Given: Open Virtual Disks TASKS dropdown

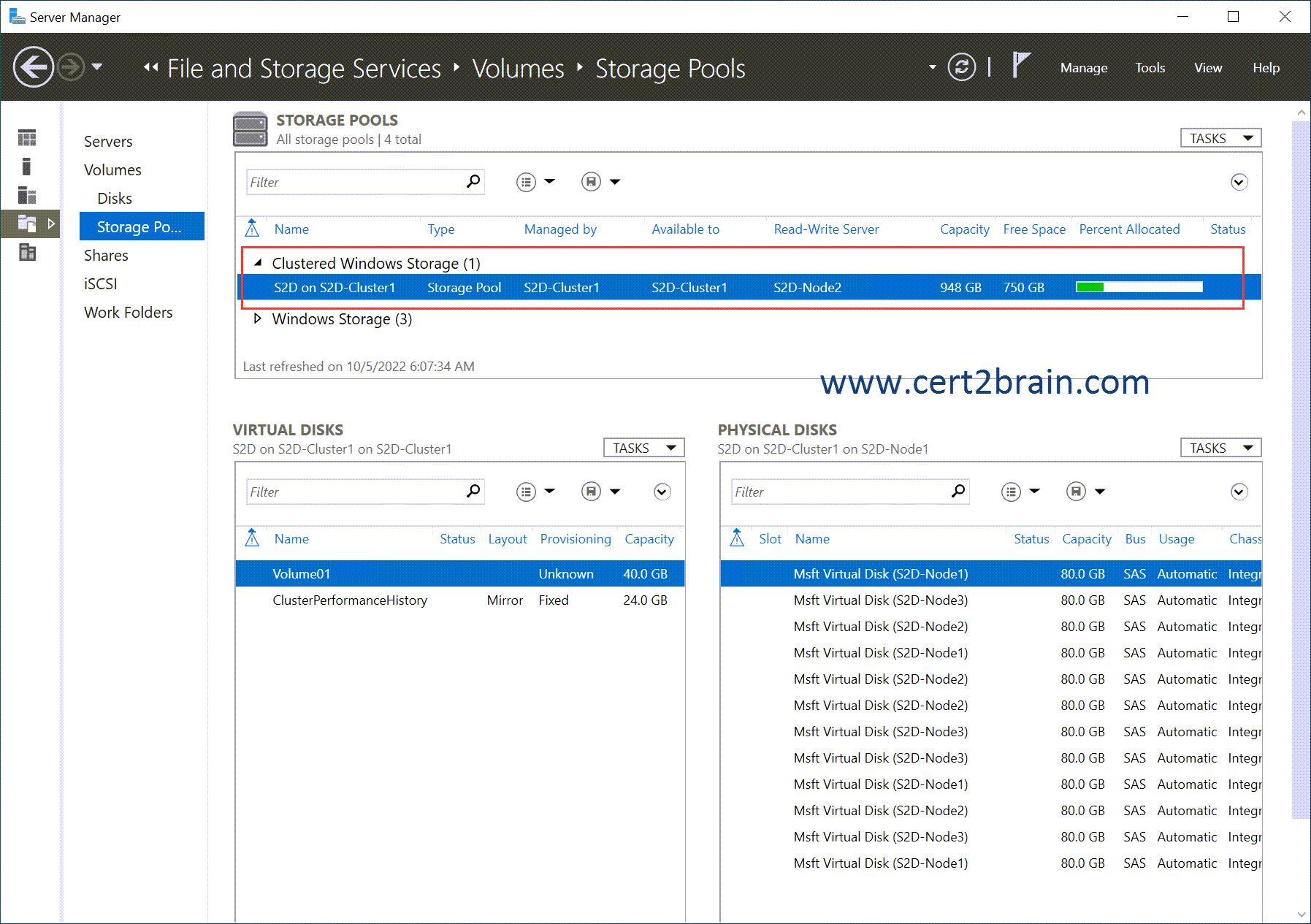Looking at the screenshot, I should (643, 448).
